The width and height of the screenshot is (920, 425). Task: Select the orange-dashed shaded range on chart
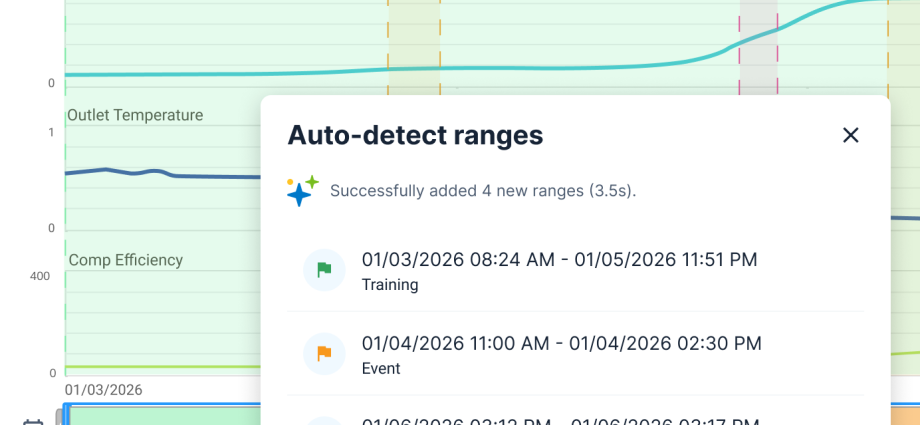413,40
